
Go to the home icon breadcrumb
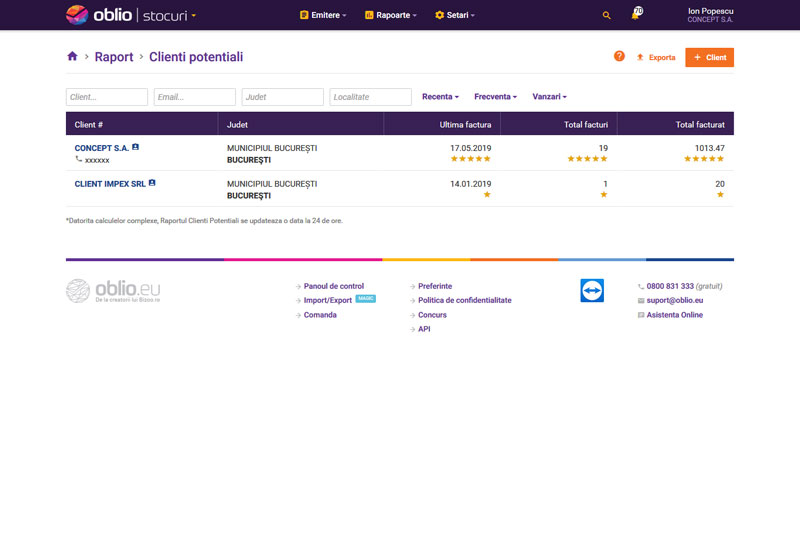[72, 57]
